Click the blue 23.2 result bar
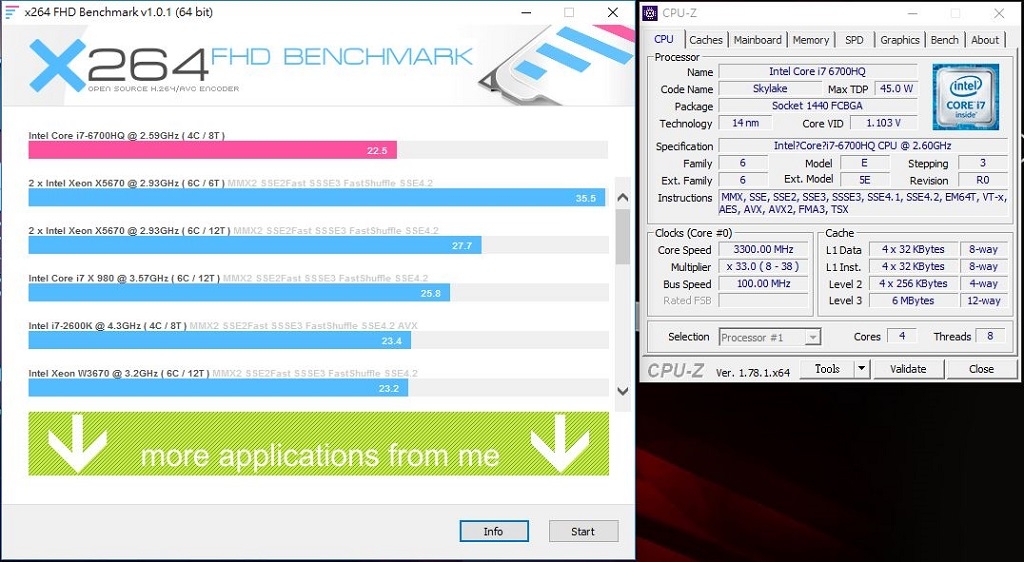The height and width of the screenshot is (562, 1024). click(x=218, y=388)
